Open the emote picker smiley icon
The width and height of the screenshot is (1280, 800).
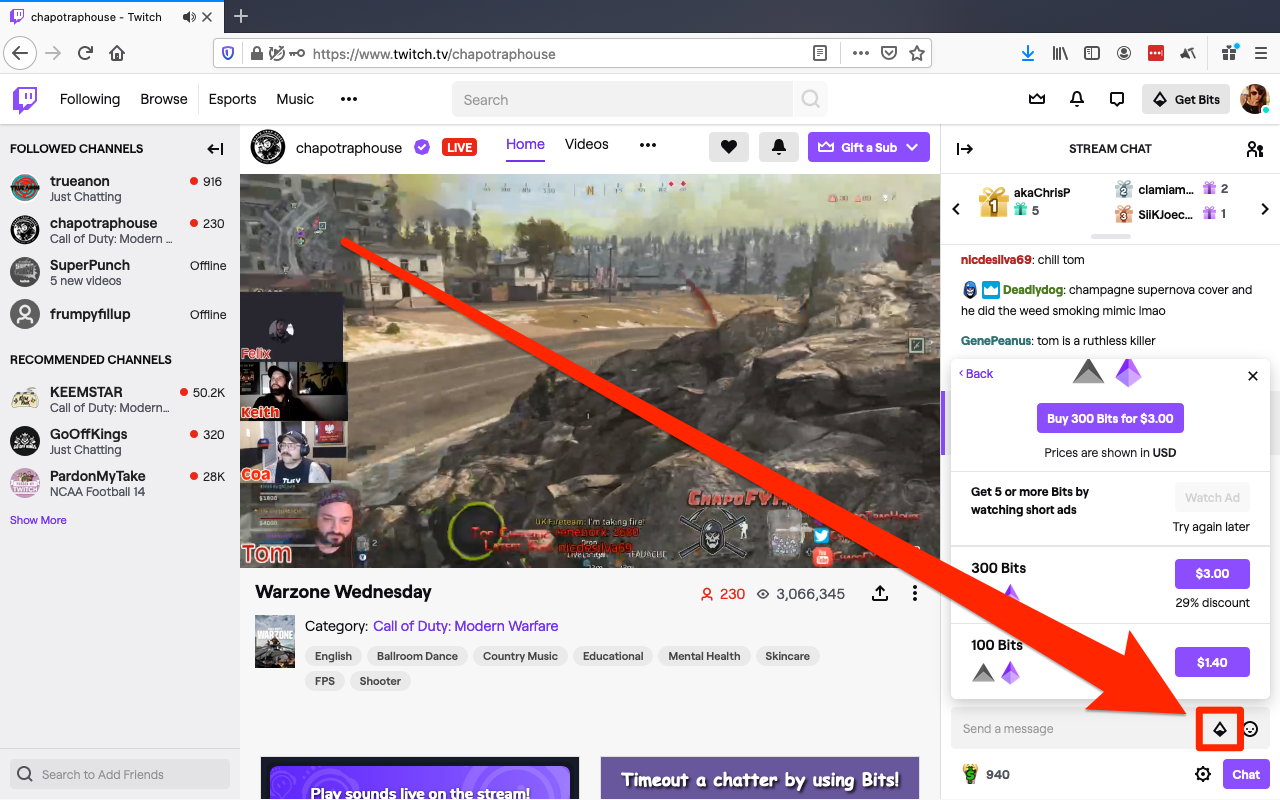pyautogui.click(x=1250, y=729)
